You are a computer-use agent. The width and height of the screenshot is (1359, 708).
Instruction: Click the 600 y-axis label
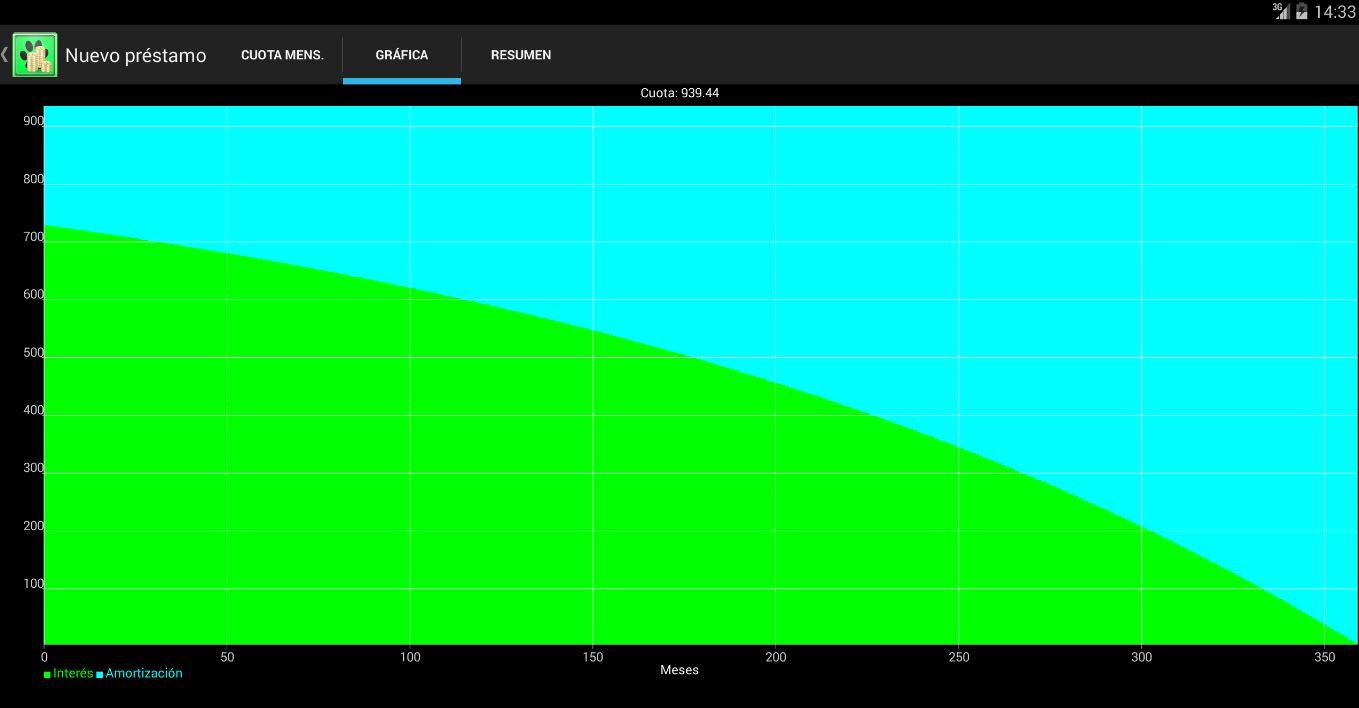pyautogui.click(x=34, y=295)
